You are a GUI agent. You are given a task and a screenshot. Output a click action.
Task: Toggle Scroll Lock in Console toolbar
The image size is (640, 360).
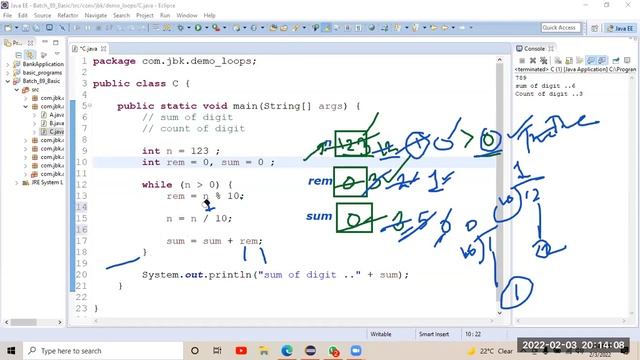pos(569,60)
